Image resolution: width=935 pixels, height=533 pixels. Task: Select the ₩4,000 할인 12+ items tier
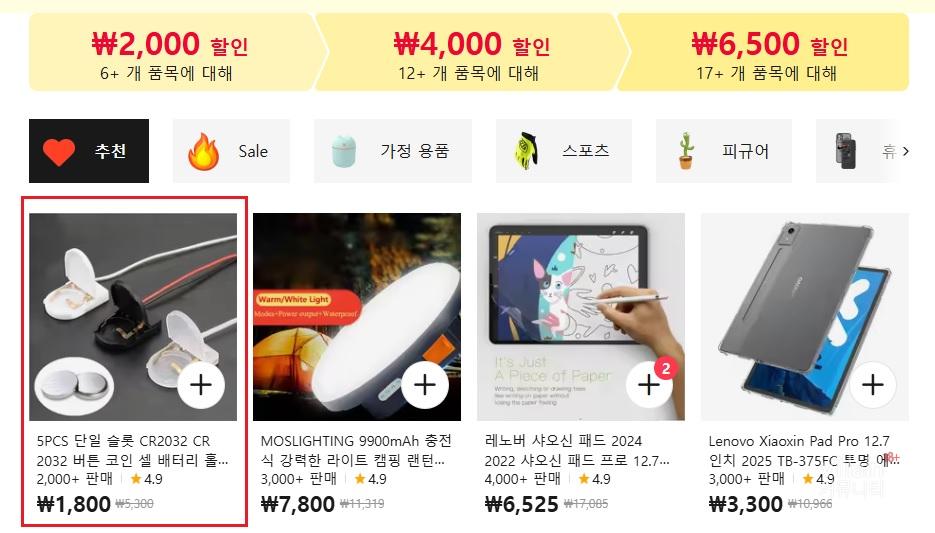click(470, 52)
